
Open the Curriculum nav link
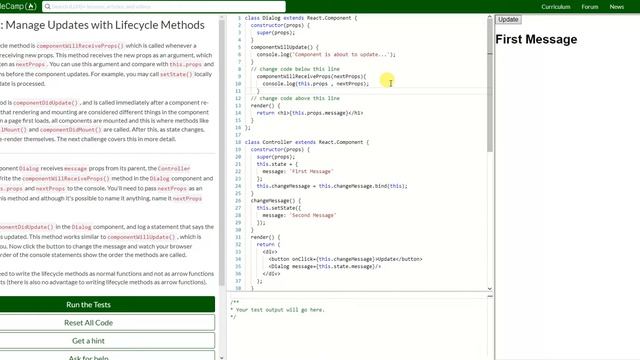pyautogui.click(x=556, y=7)
